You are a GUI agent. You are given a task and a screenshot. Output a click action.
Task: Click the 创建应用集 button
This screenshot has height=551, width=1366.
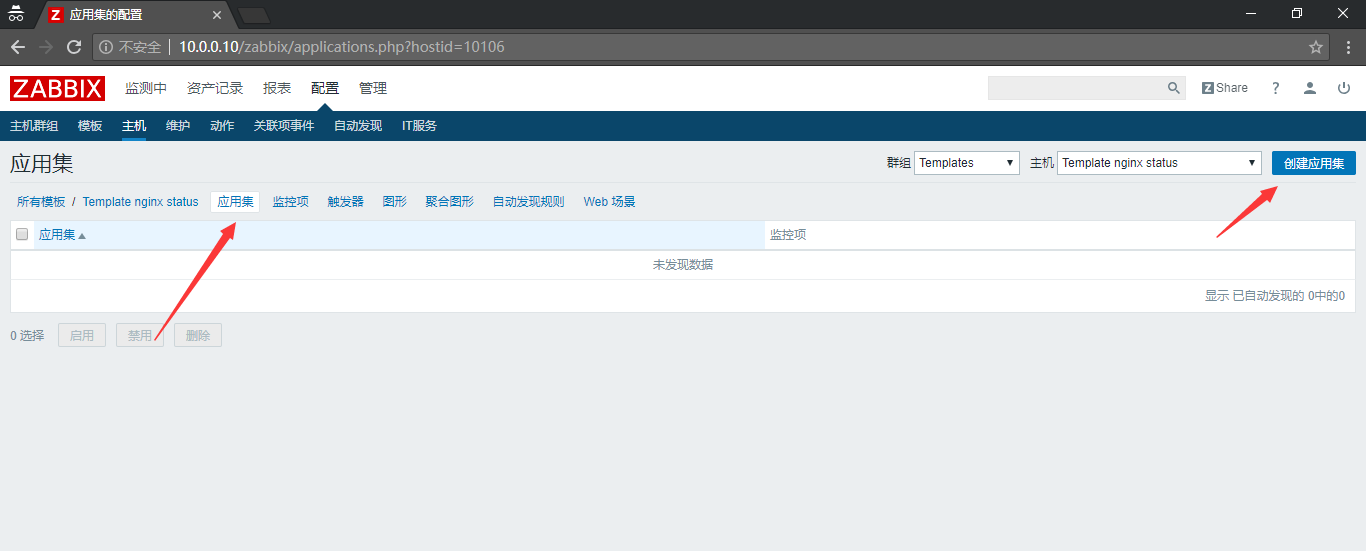pyautogui.click(x=1314, y=163)
